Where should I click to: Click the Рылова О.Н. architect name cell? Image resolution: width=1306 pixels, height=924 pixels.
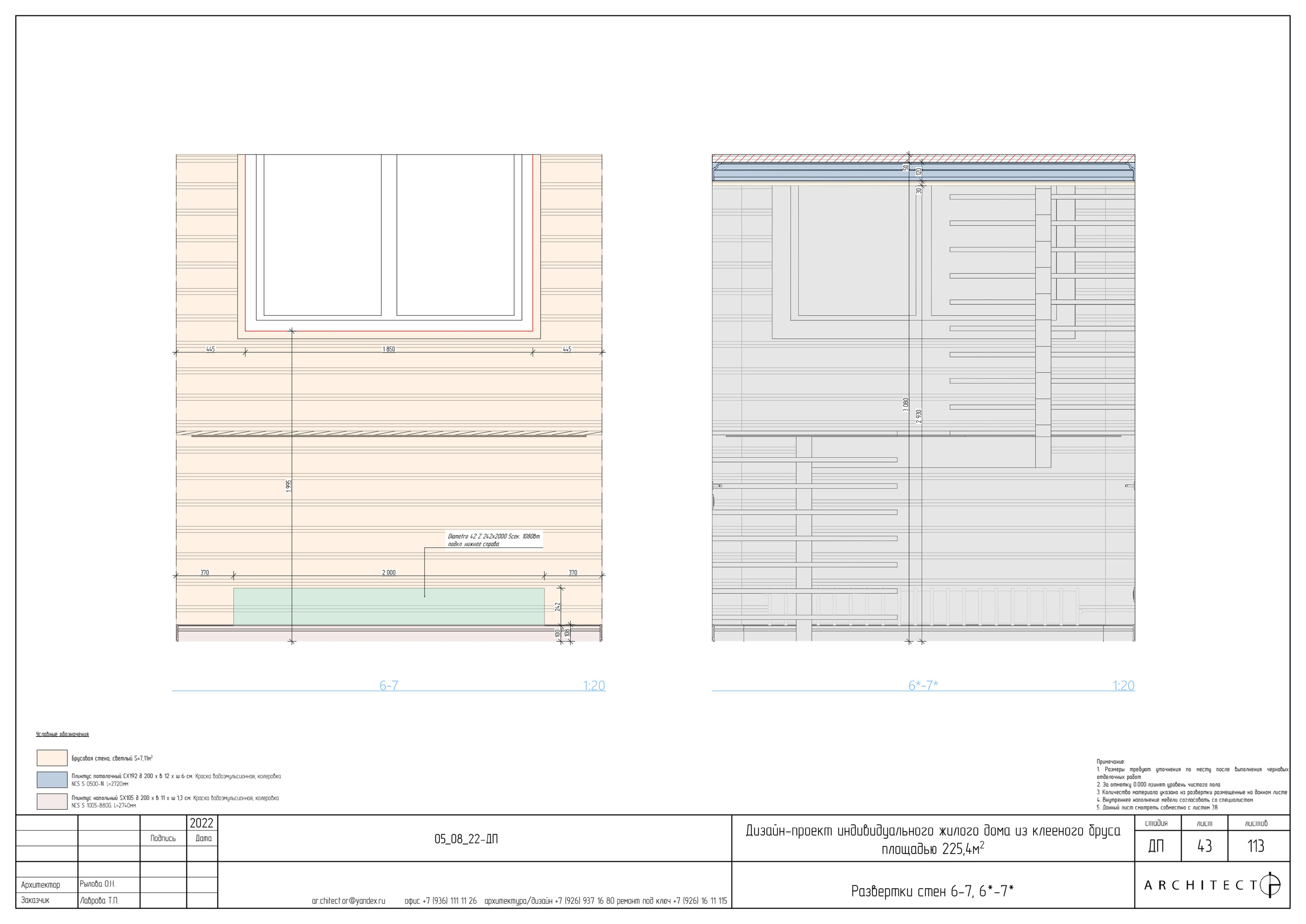pyautogui.click(x=97, y=884)
